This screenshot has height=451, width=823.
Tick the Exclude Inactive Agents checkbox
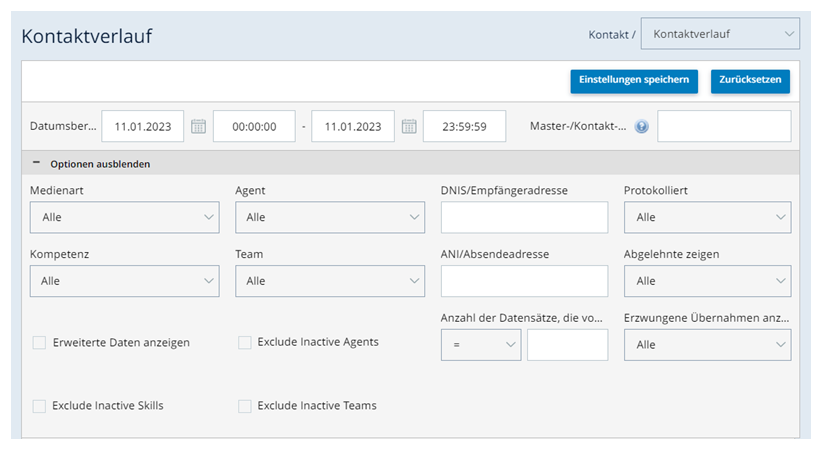(245, 342)
